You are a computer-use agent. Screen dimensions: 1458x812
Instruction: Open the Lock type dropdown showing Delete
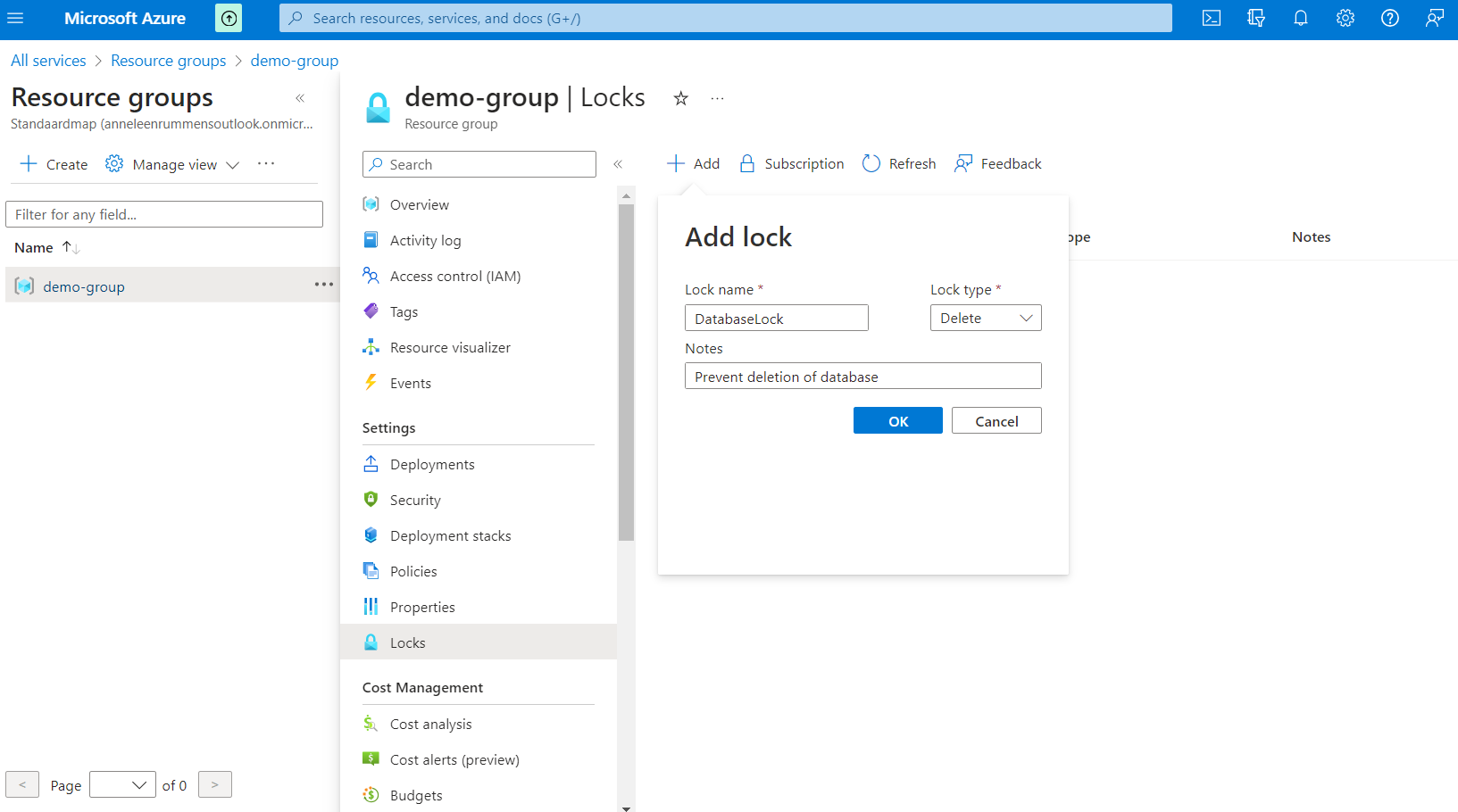pos(986,318)
